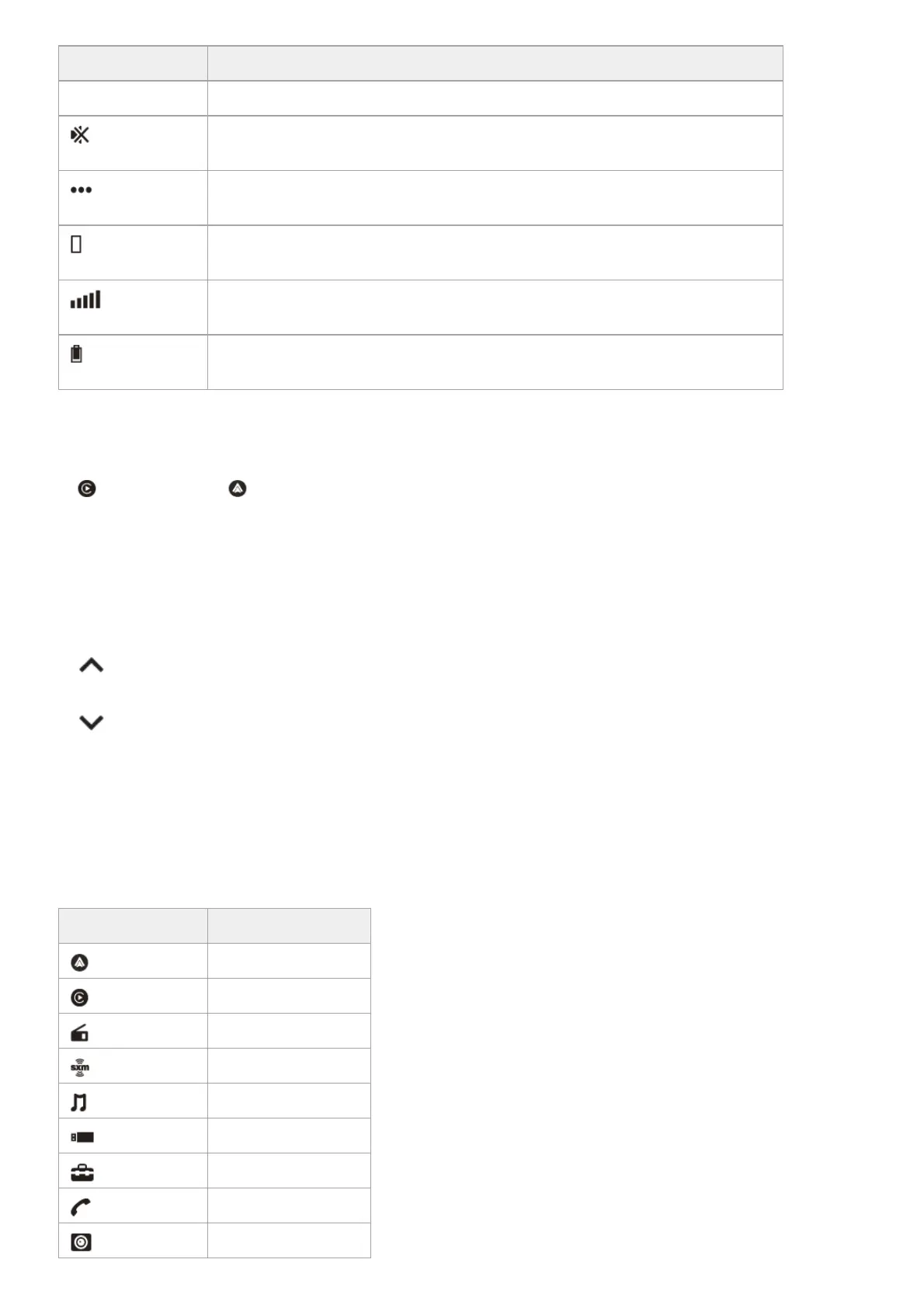This screenshot has width=924, height=1308.
Task: Click the toolbox icon
Action: [x=82, y=1172]
